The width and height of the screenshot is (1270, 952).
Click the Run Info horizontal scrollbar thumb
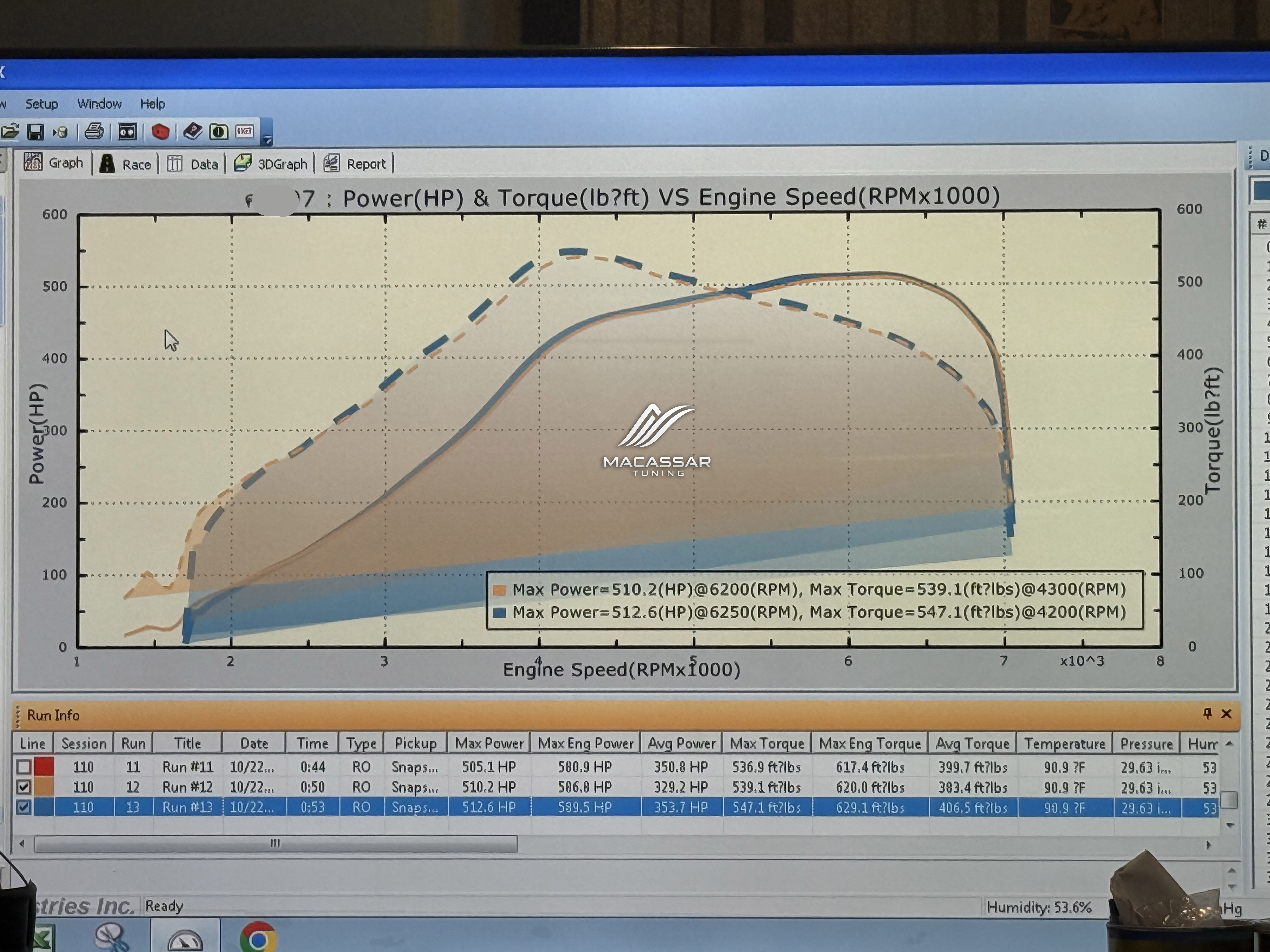click(276, 843)
